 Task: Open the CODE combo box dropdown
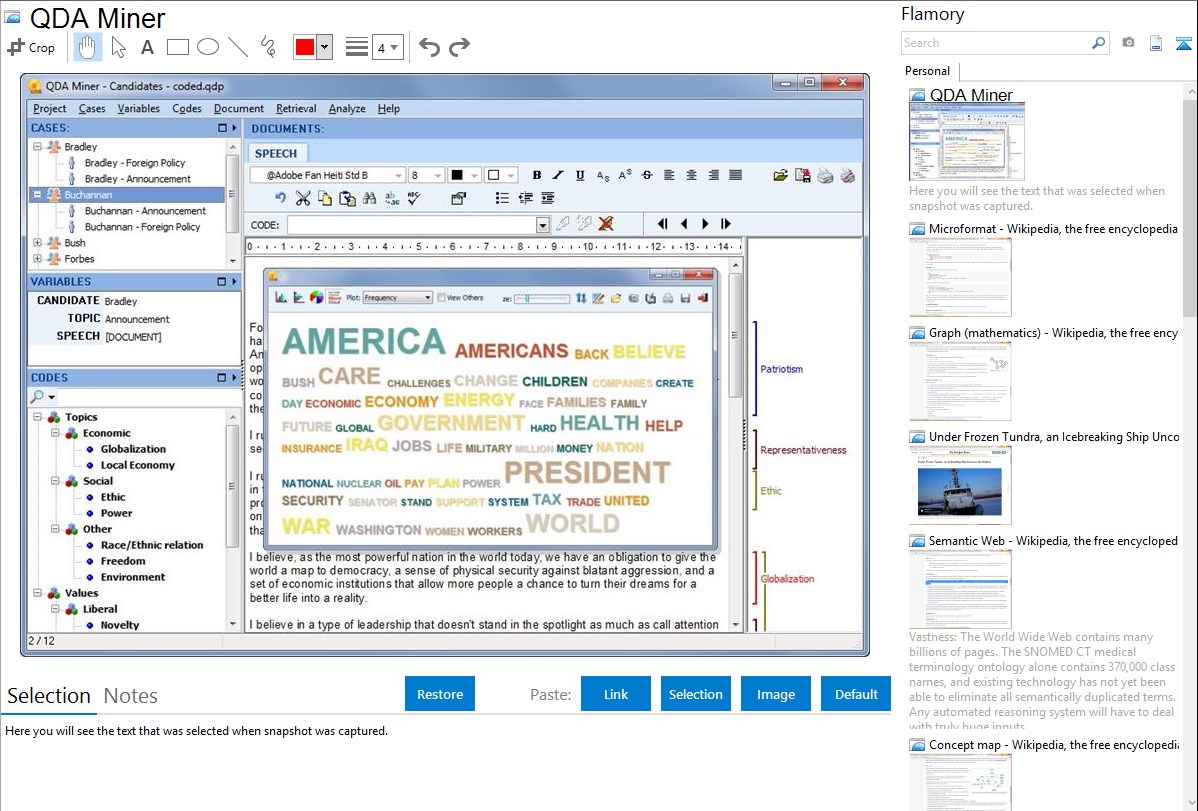tap(542, 225)
